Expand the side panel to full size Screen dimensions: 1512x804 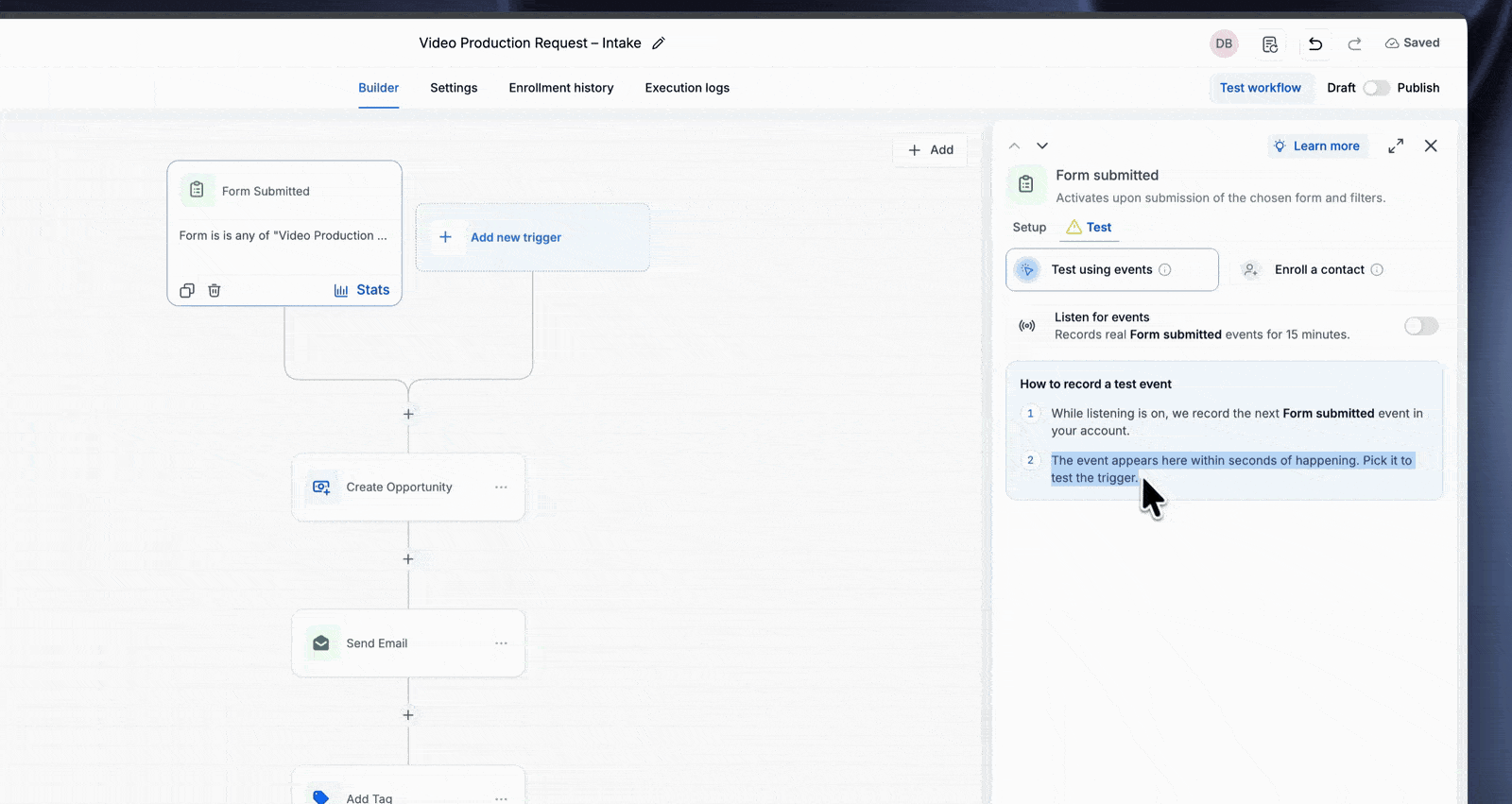pos(1396,146)
